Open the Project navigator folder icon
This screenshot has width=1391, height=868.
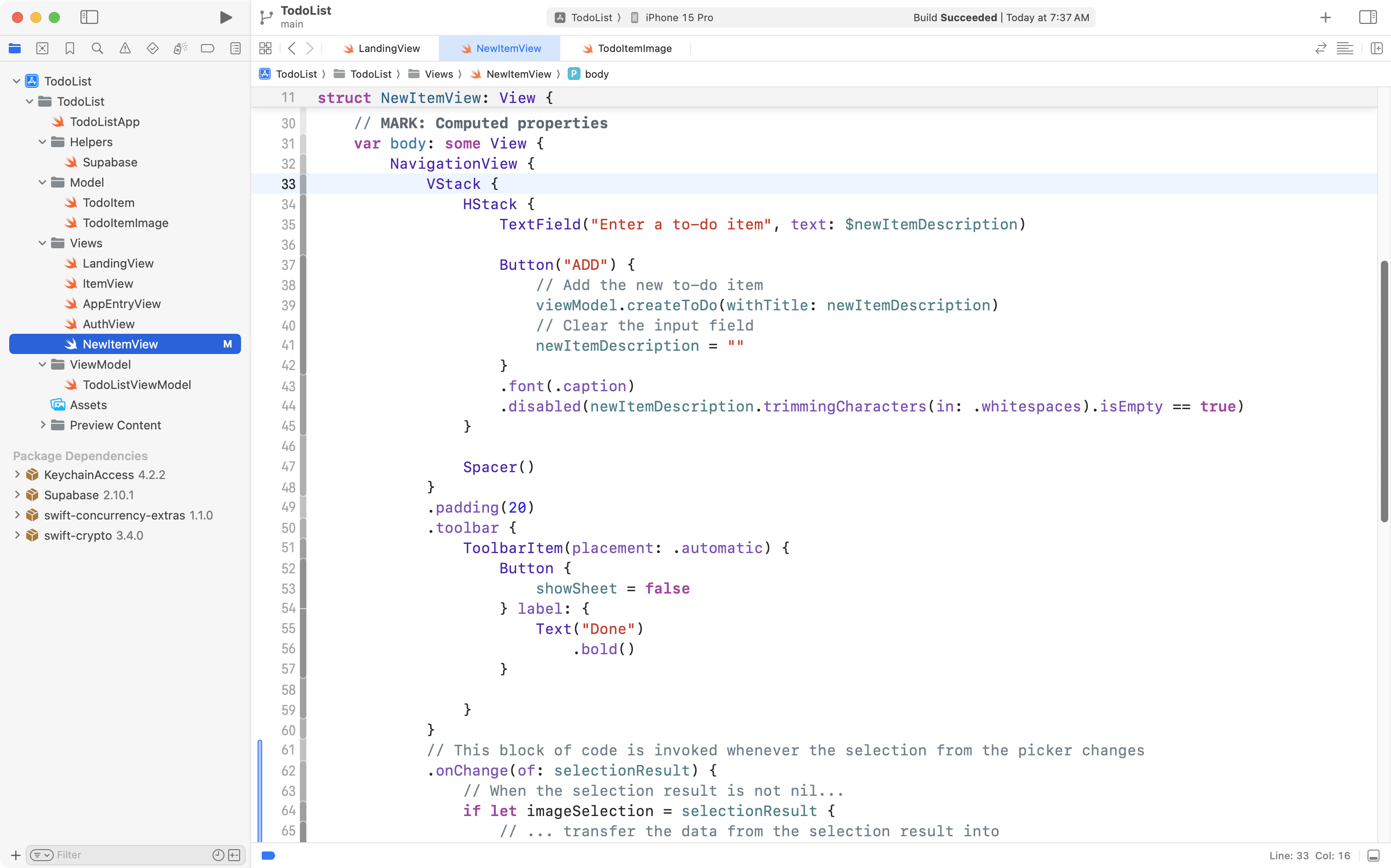(14, 48)
